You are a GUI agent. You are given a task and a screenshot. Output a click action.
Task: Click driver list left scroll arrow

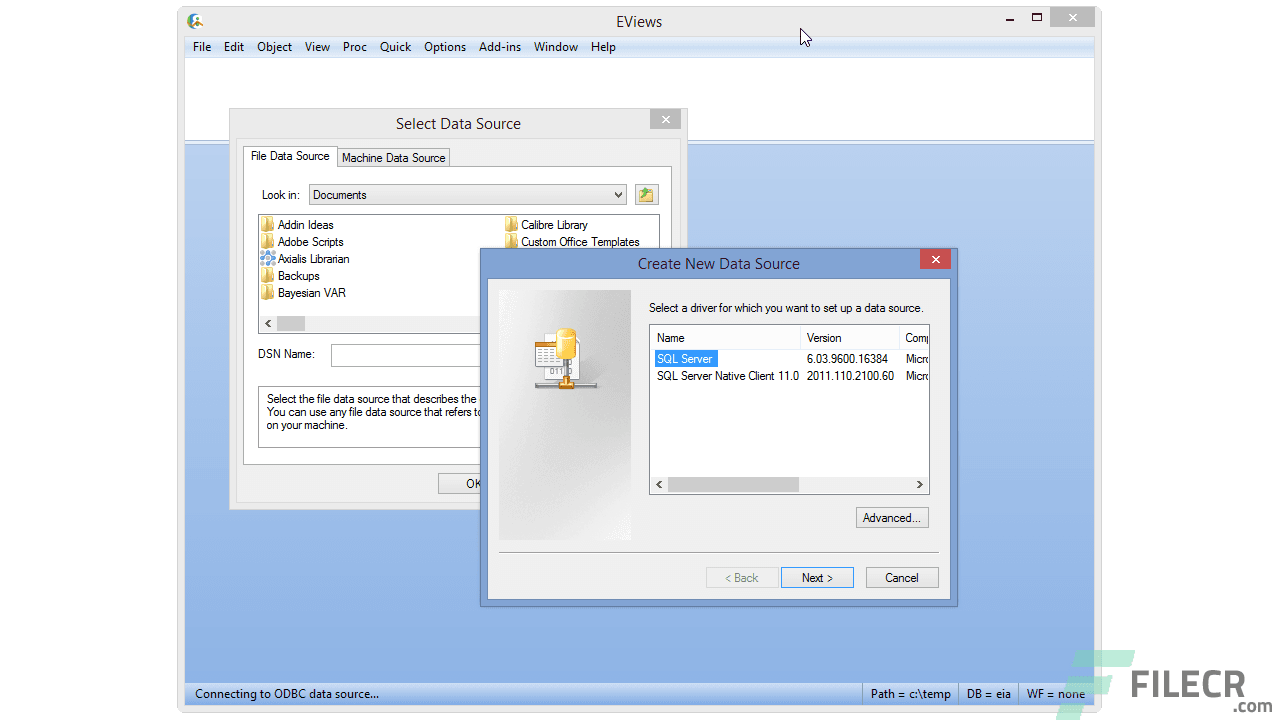pos(659,484)
